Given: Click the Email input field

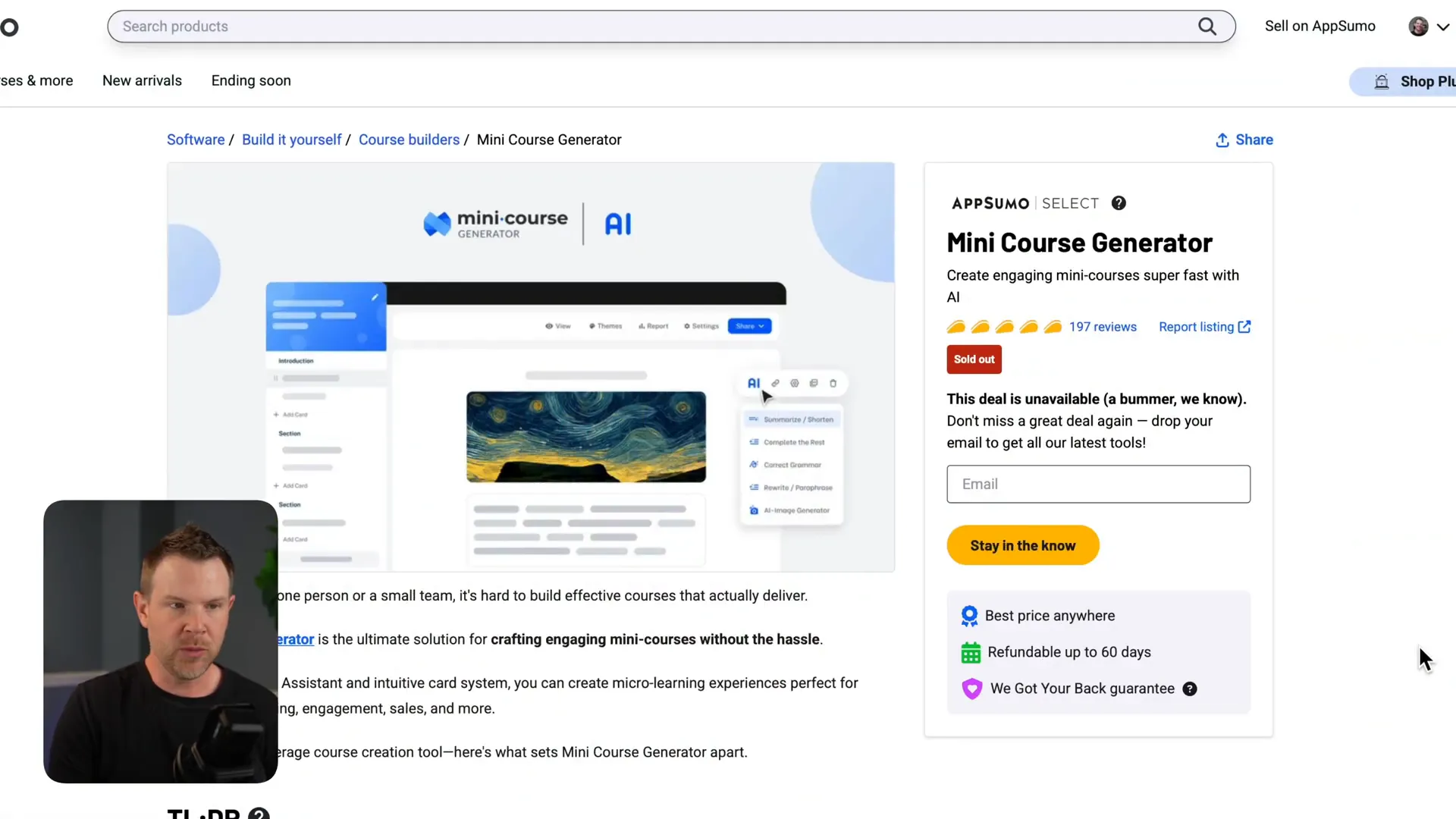Looking at the screenshot, I should (x=1098, y=484).
